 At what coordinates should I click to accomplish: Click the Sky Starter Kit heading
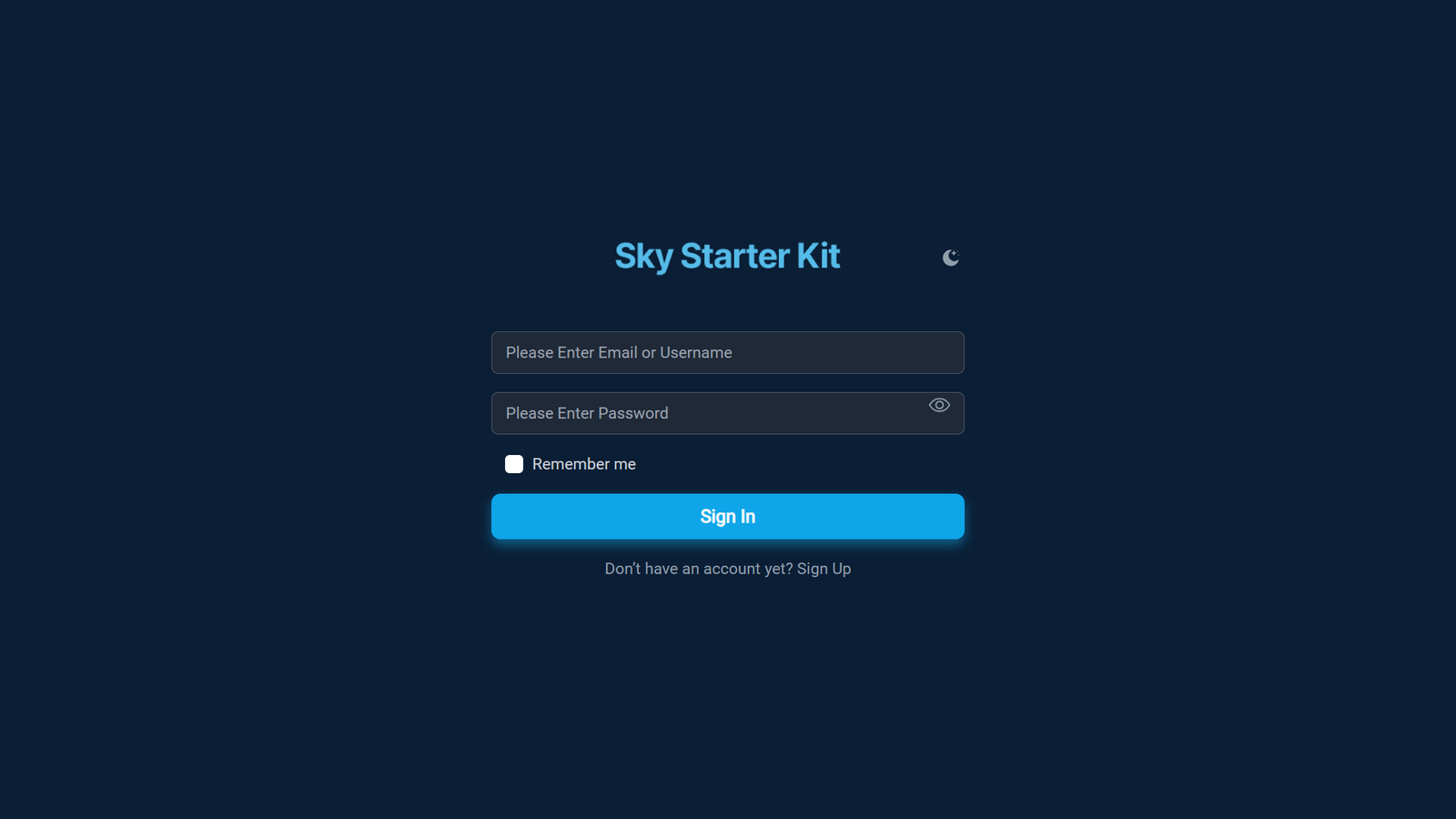pos(727,257)
